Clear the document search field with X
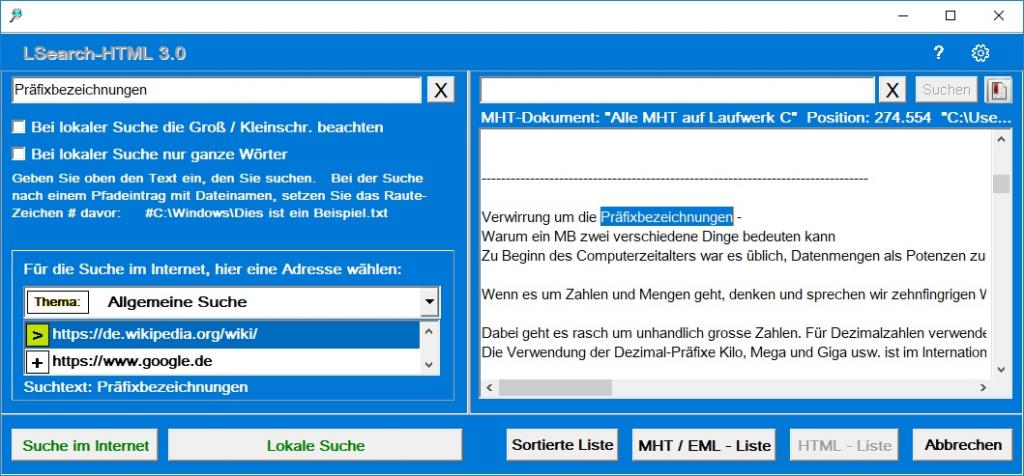 [x=892, y=90]
